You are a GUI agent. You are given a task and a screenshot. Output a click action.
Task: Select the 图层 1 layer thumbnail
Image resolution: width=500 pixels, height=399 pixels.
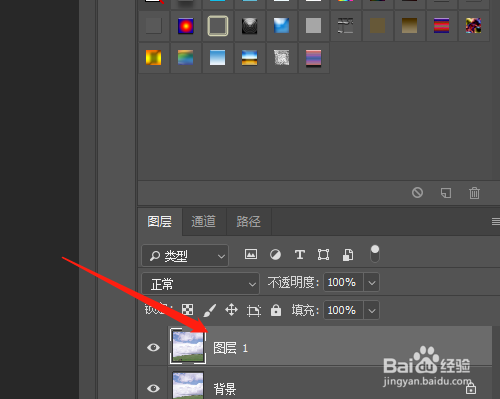(x=188, y=346)
